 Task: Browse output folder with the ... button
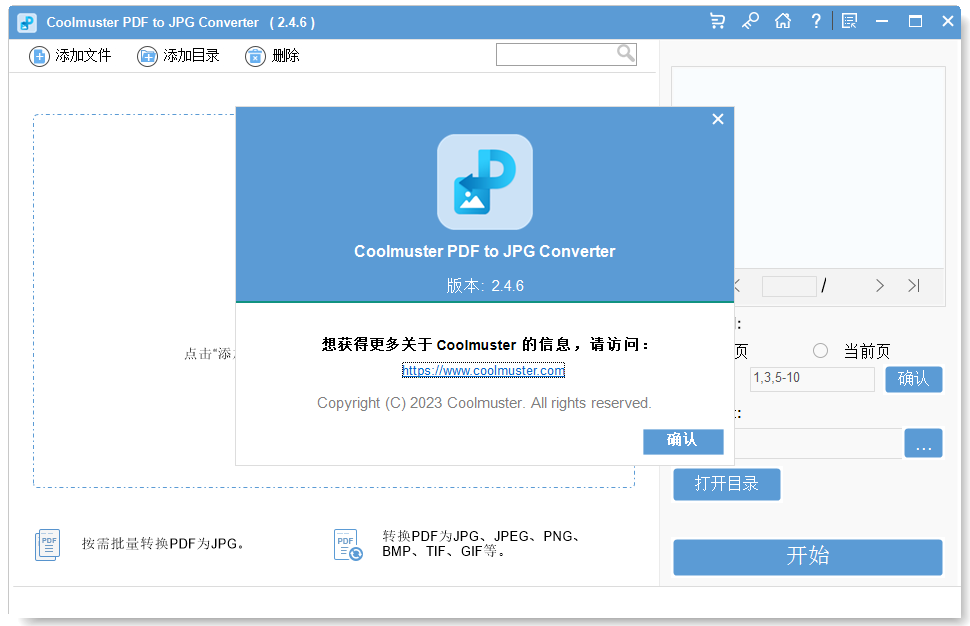[x=924, y=443]
